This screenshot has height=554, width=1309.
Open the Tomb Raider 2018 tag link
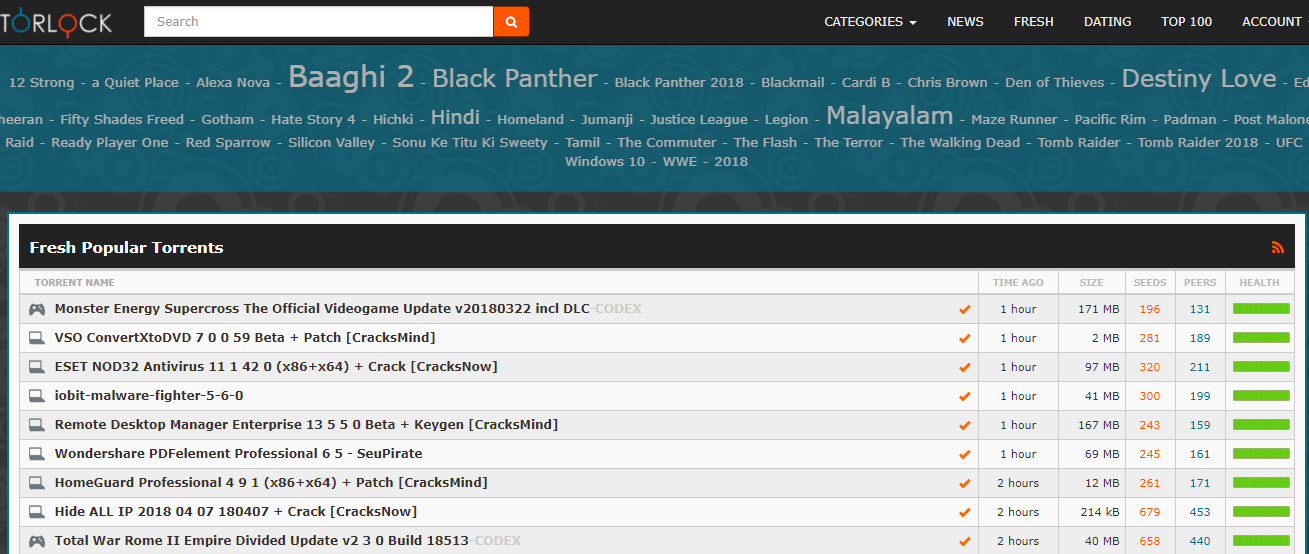(1198, 142)
